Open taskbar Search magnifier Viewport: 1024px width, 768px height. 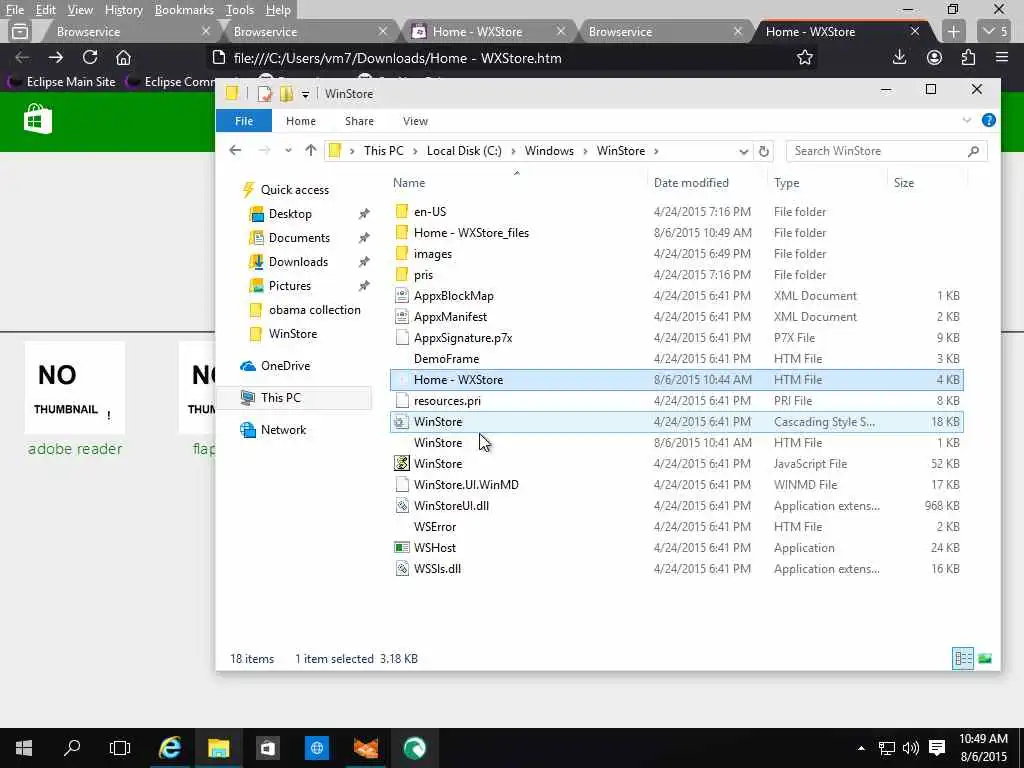(72, 748)
